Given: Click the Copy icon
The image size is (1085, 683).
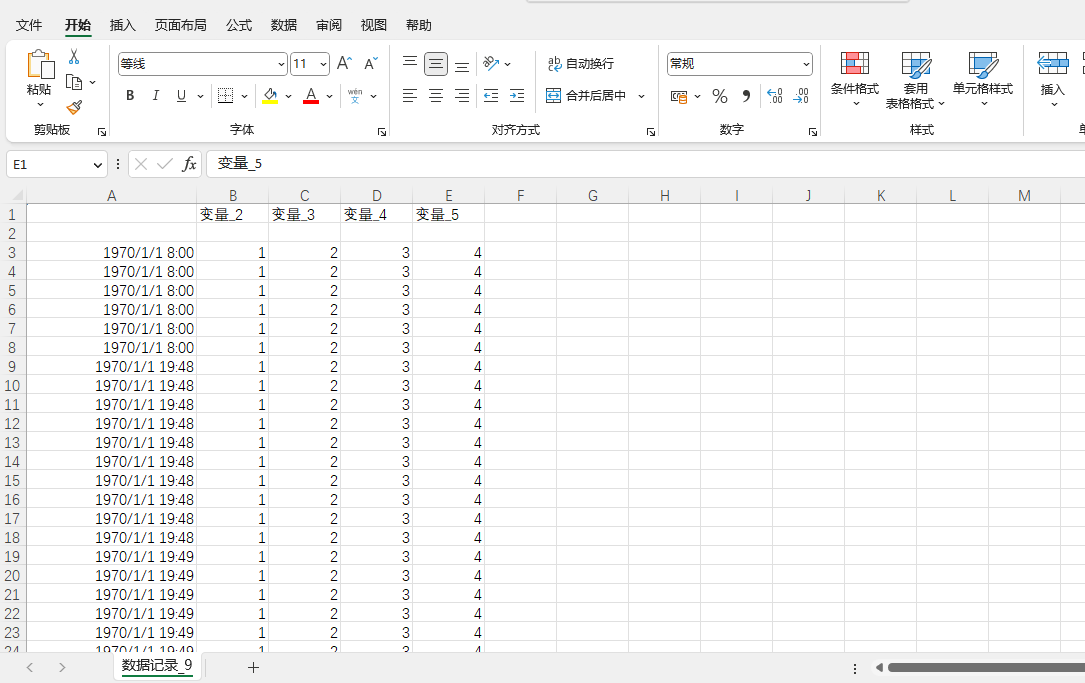Looking at the screenshot, I should point(73,82).
